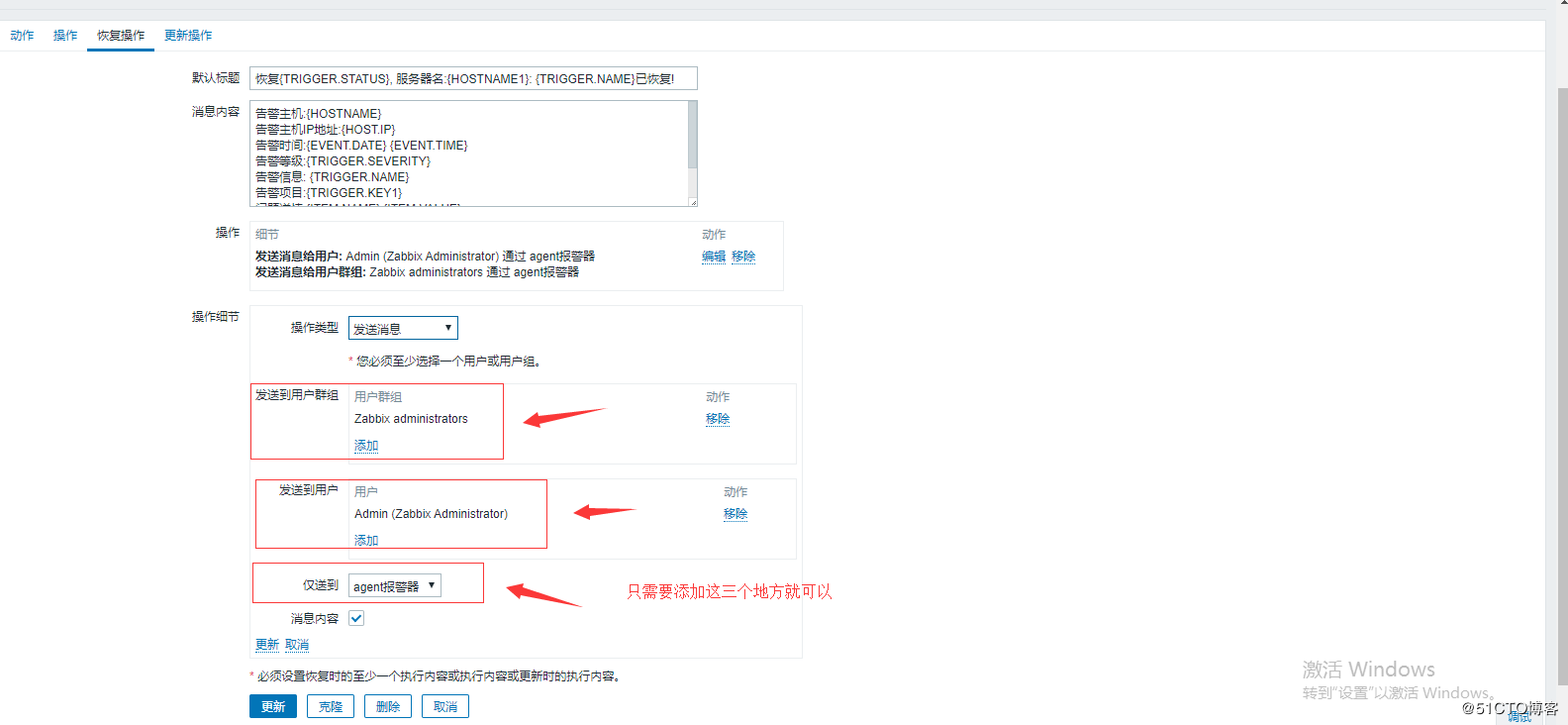This screenshot has width=1568, height=725.
Task: Click 更新 link in operation details
Action: pyautogui.click(x=267, y=645)
